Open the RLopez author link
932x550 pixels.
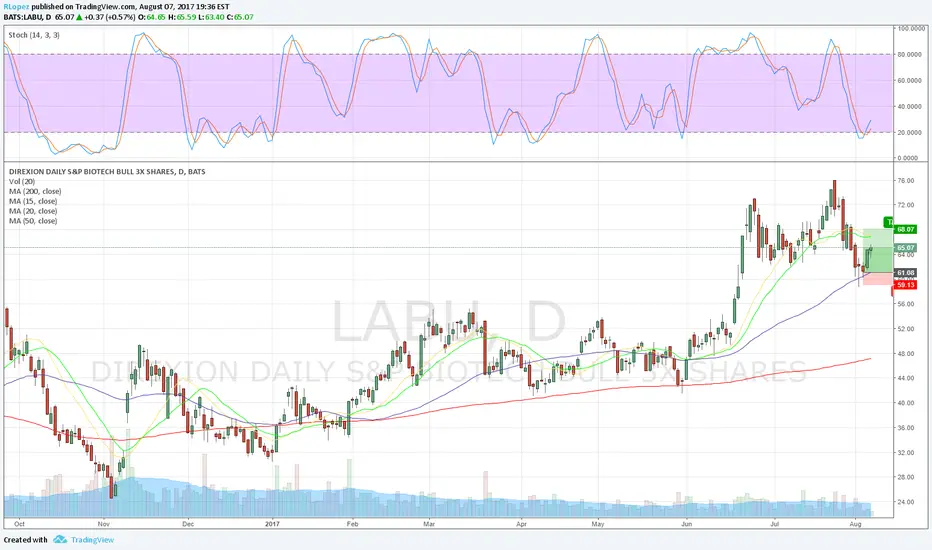[x=17, y=7]
